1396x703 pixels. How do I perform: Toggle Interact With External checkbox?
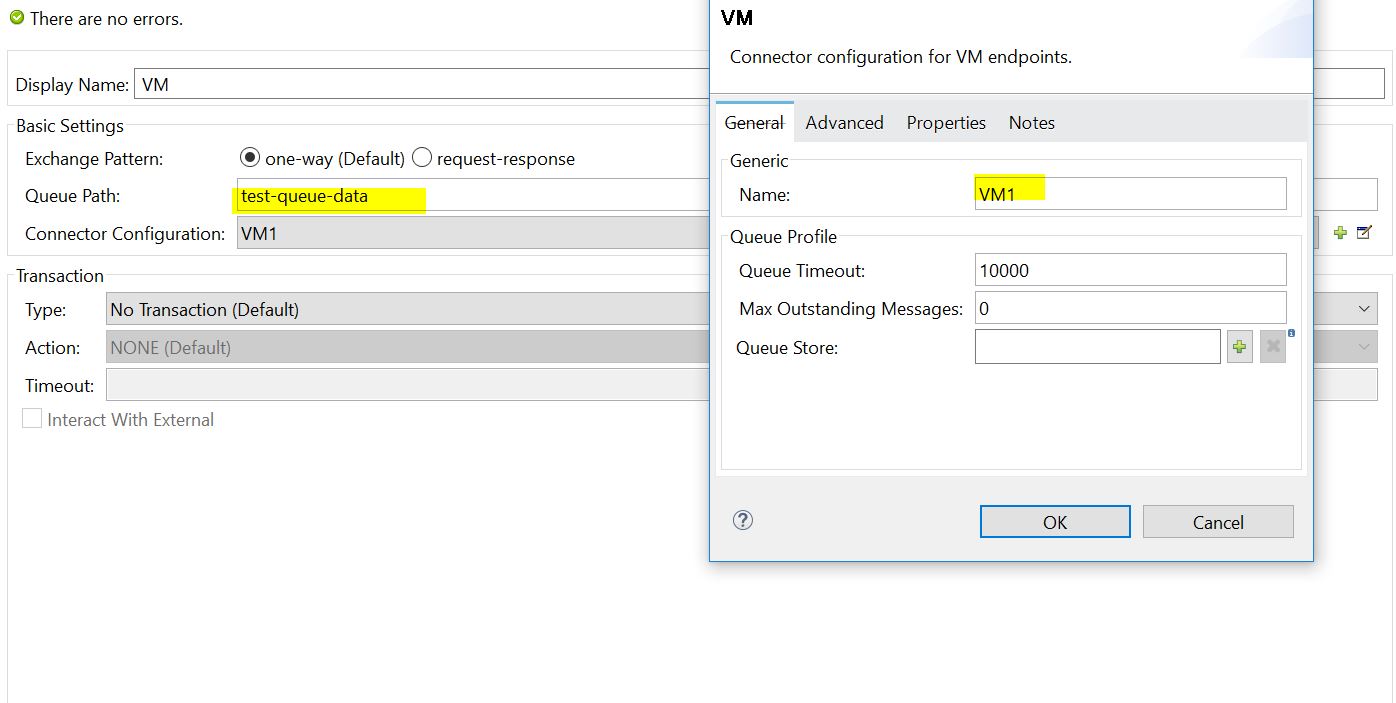coord(32,420)
